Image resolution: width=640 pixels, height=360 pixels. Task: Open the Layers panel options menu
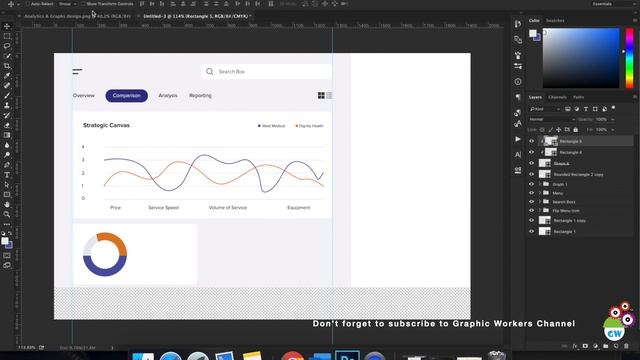[635, 97]
